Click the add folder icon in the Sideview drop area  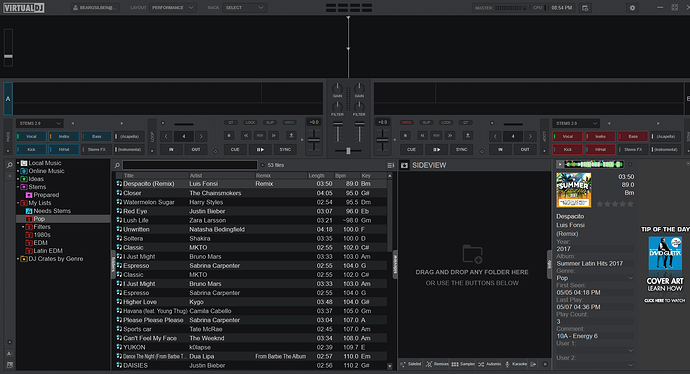pyautogui.click(x=472, y=254)
